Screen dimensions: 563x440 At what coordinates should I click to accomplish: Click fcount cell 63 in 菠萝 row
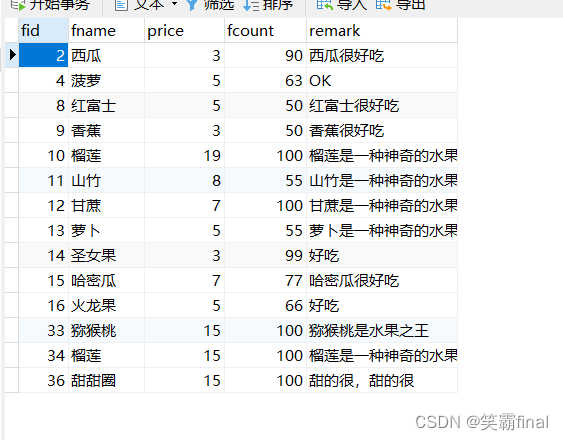tap(265, 80)
